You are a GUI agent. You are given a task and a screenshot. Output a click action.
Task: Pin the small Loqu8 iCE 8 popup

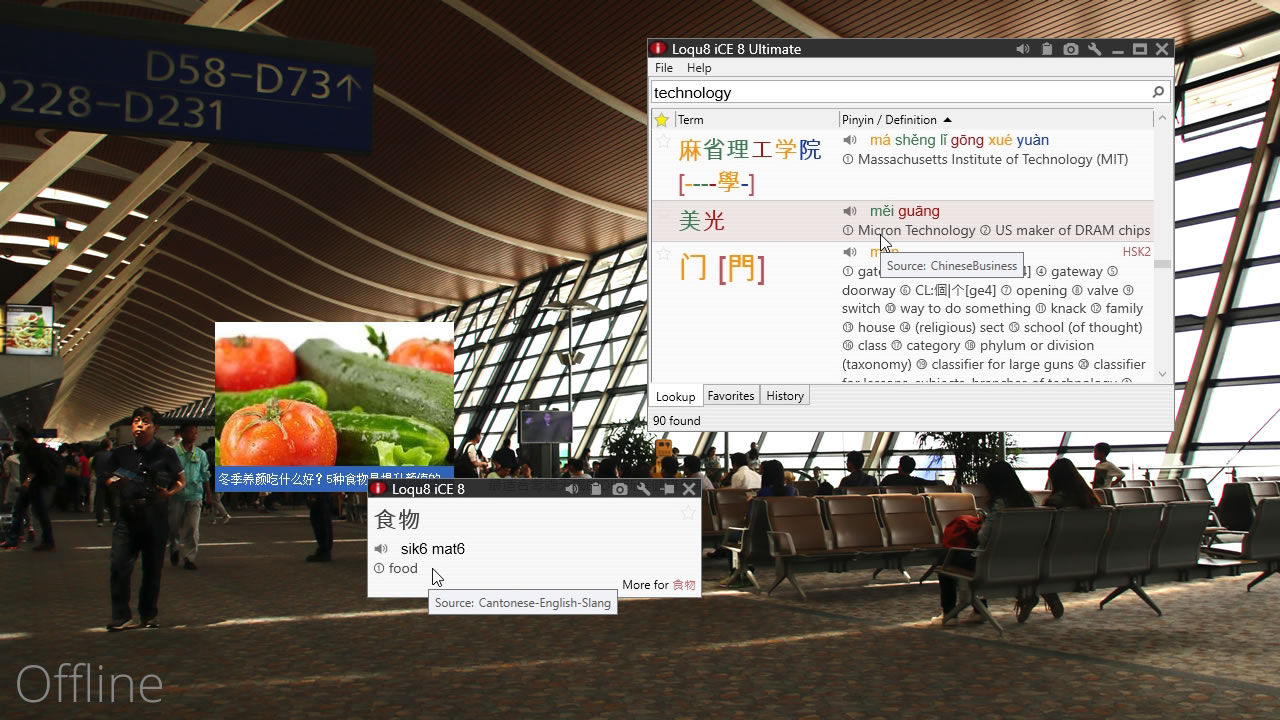point(667,489)
